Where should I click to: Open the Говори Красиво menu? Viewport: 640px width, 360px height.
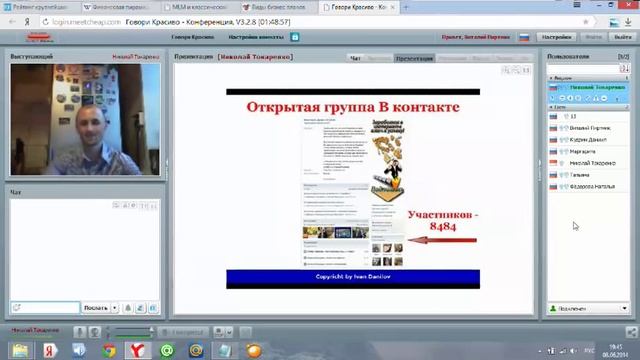point(193,37)
